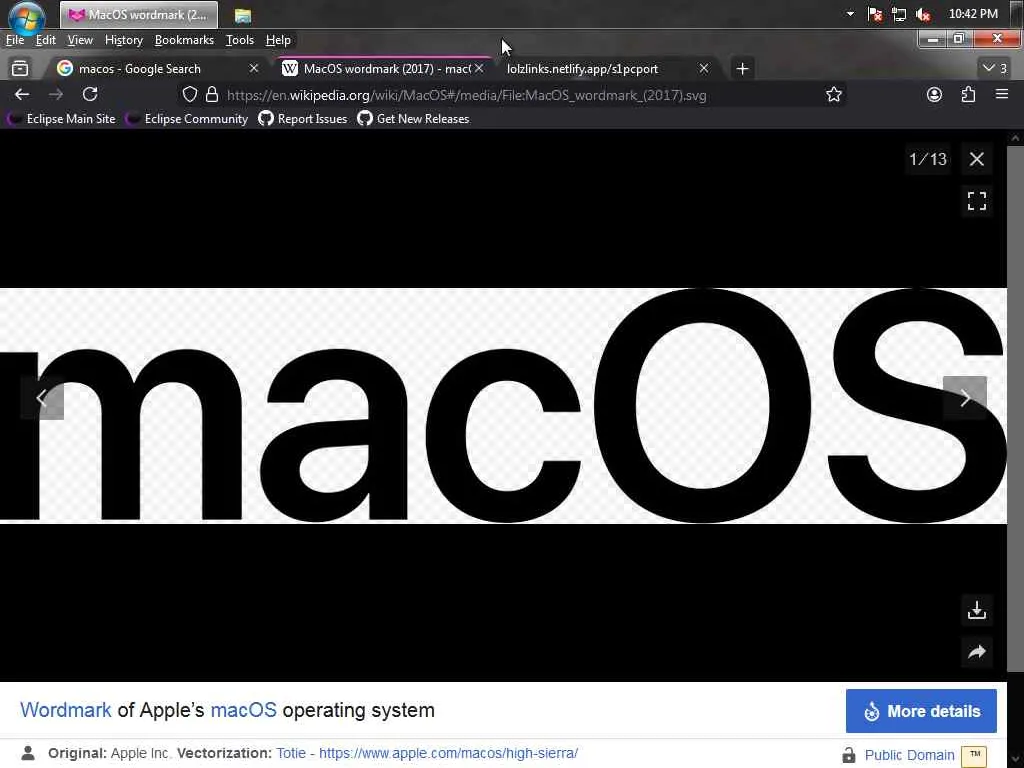The image size is (1024, 768).
Task: Click the taskbar clock showing 10:42 PM
Action: click(973, 14)
